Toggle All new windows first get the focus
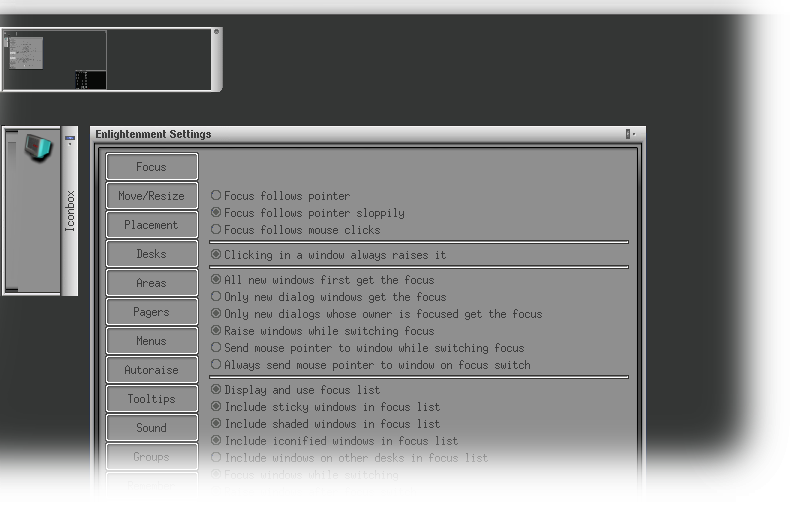This screenshot has height=525, width=800. pyautogui.click(x=322, y=280)
